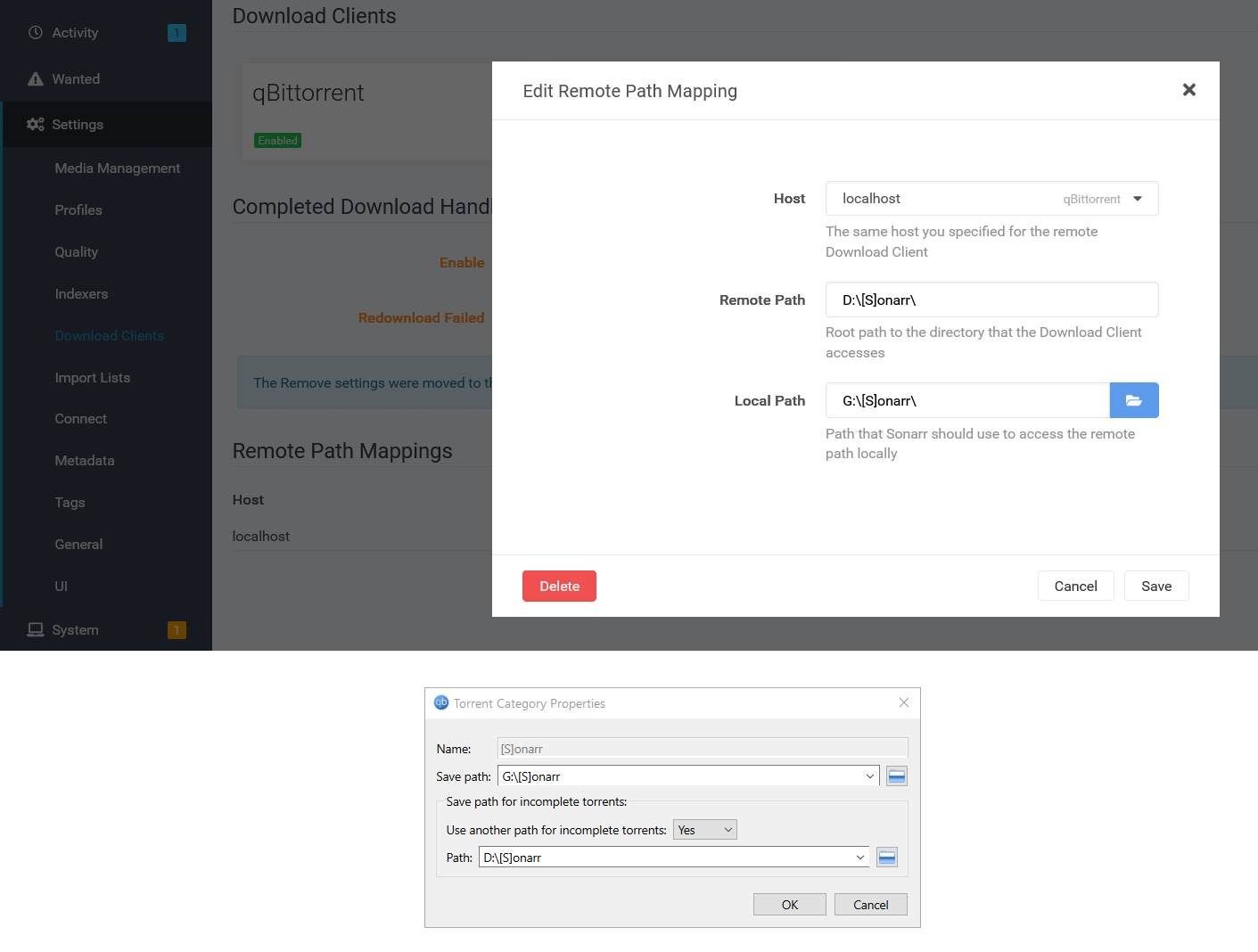The image size is (1258, 952).
Task: Click OK in Torrent Category Properties
Action: (790, 905)
